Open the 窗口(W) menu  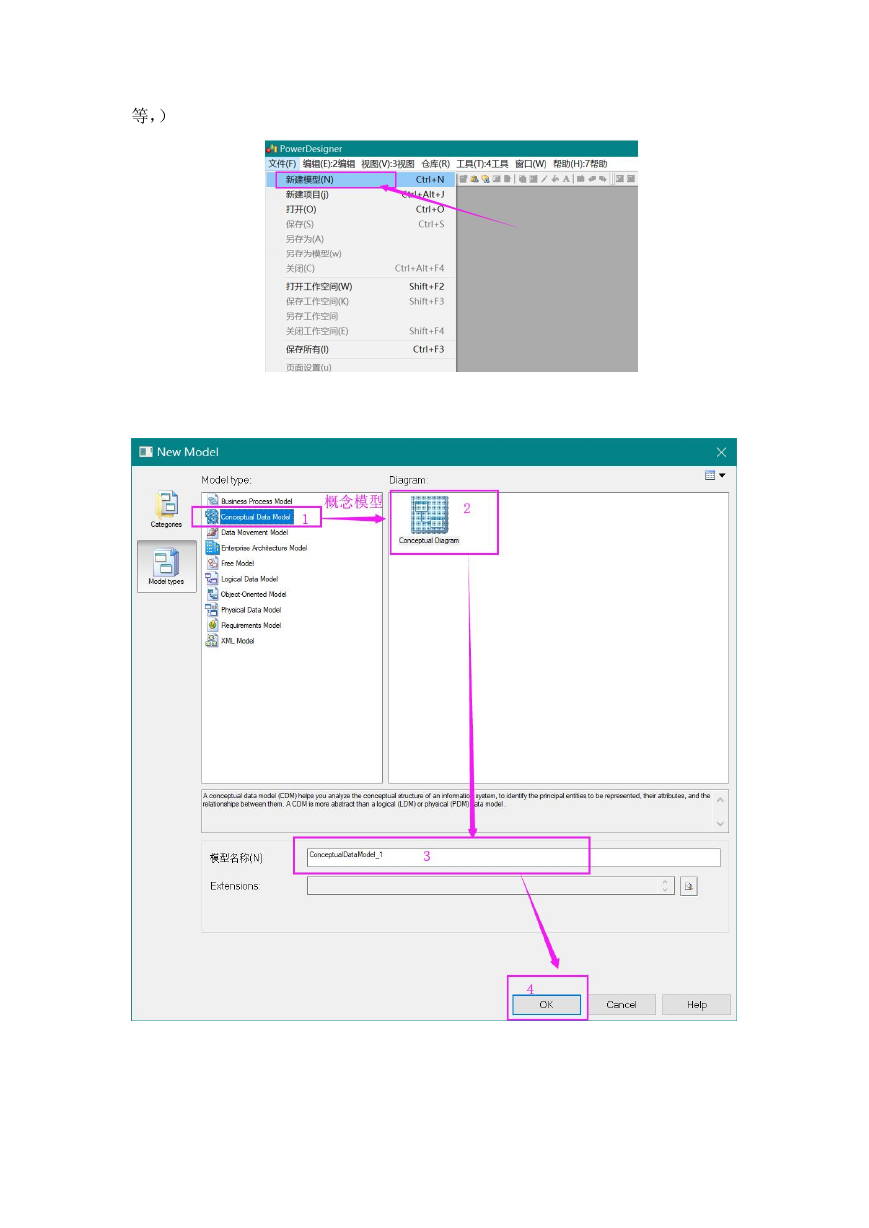[530, 164]
